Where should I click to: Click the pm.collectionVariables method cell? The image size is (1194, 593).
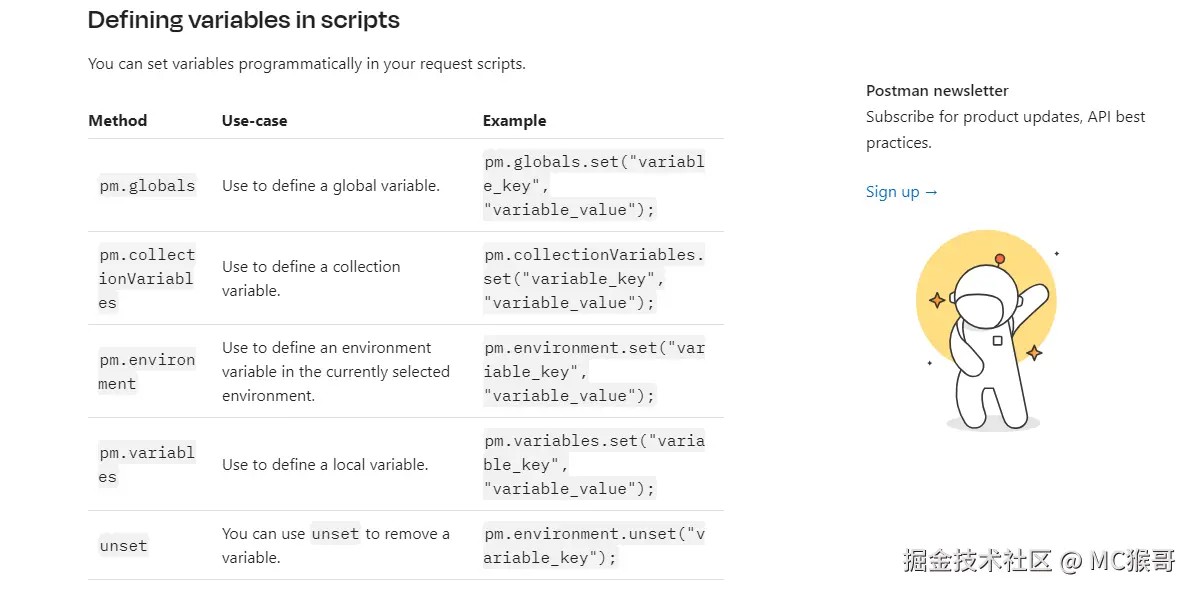(x=147, y=279)
